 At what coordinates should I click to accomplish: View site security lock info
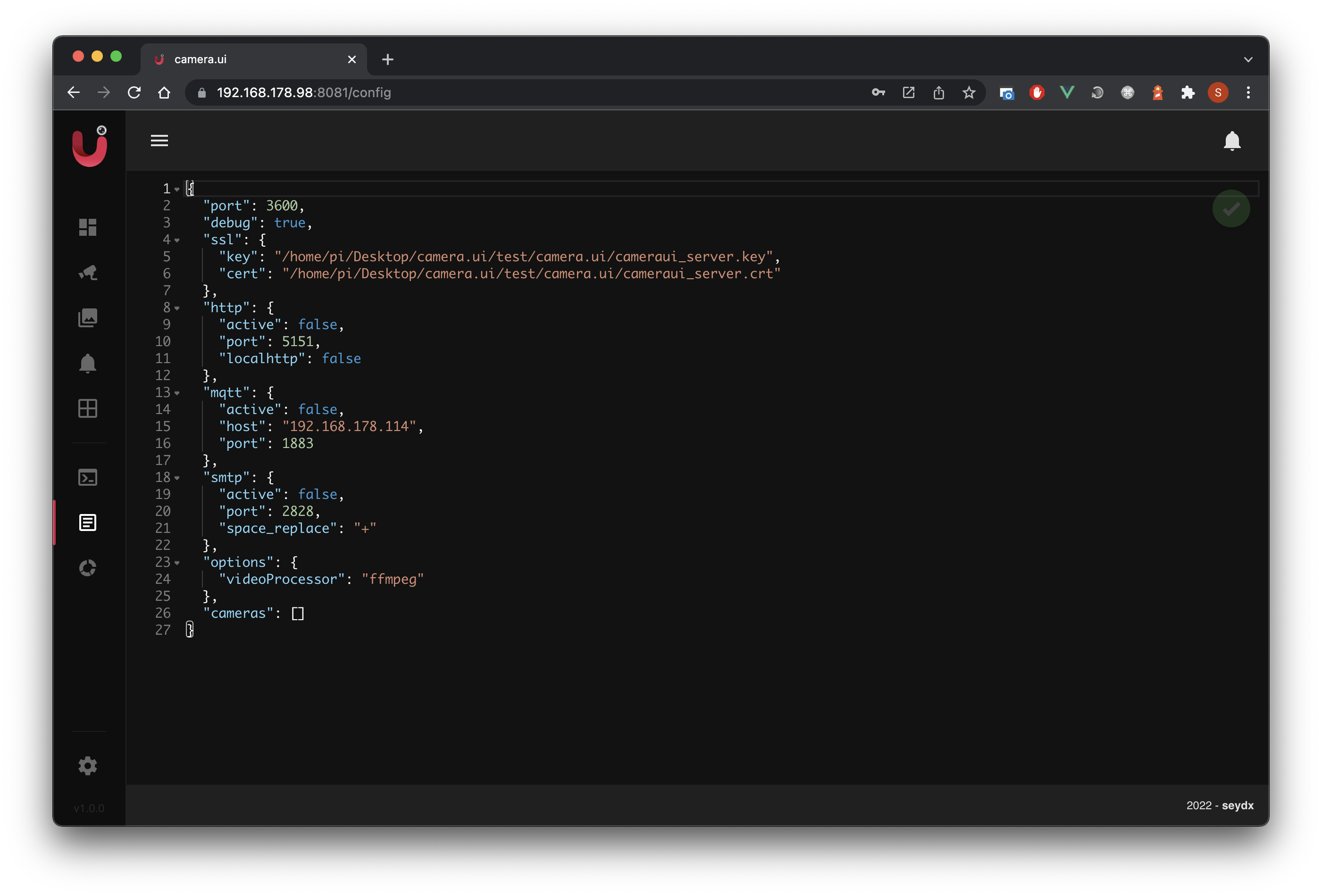pos(201,93)
